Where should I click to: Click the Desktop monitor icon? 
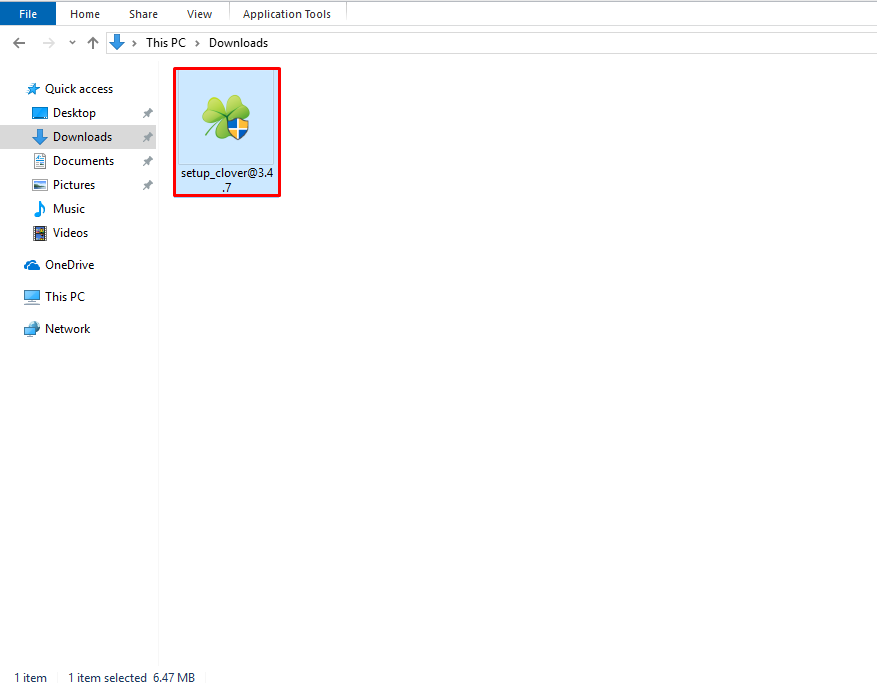coord(40,113)
